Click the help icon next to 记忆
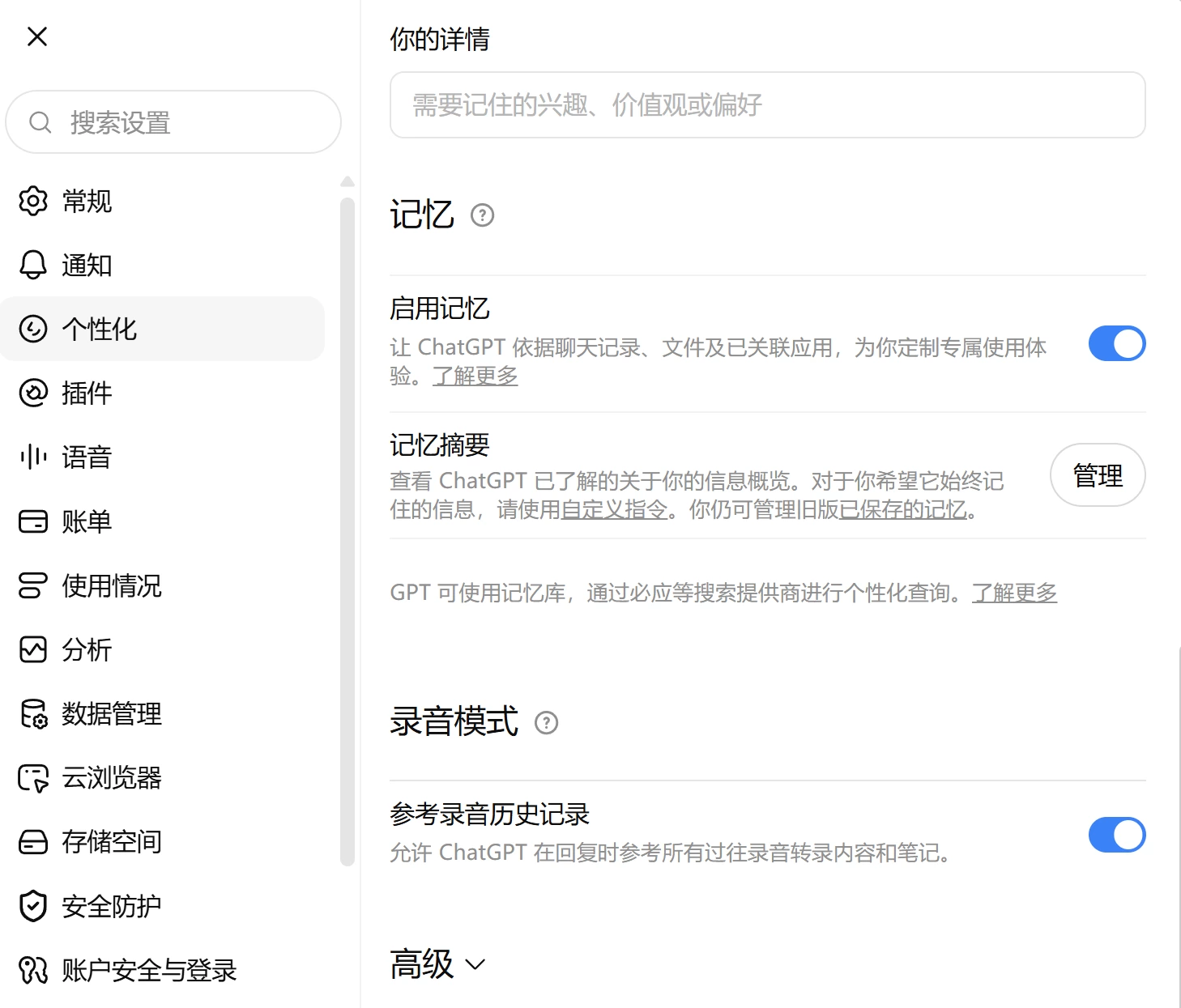Screen dimensions: 1181x1008 482,215
